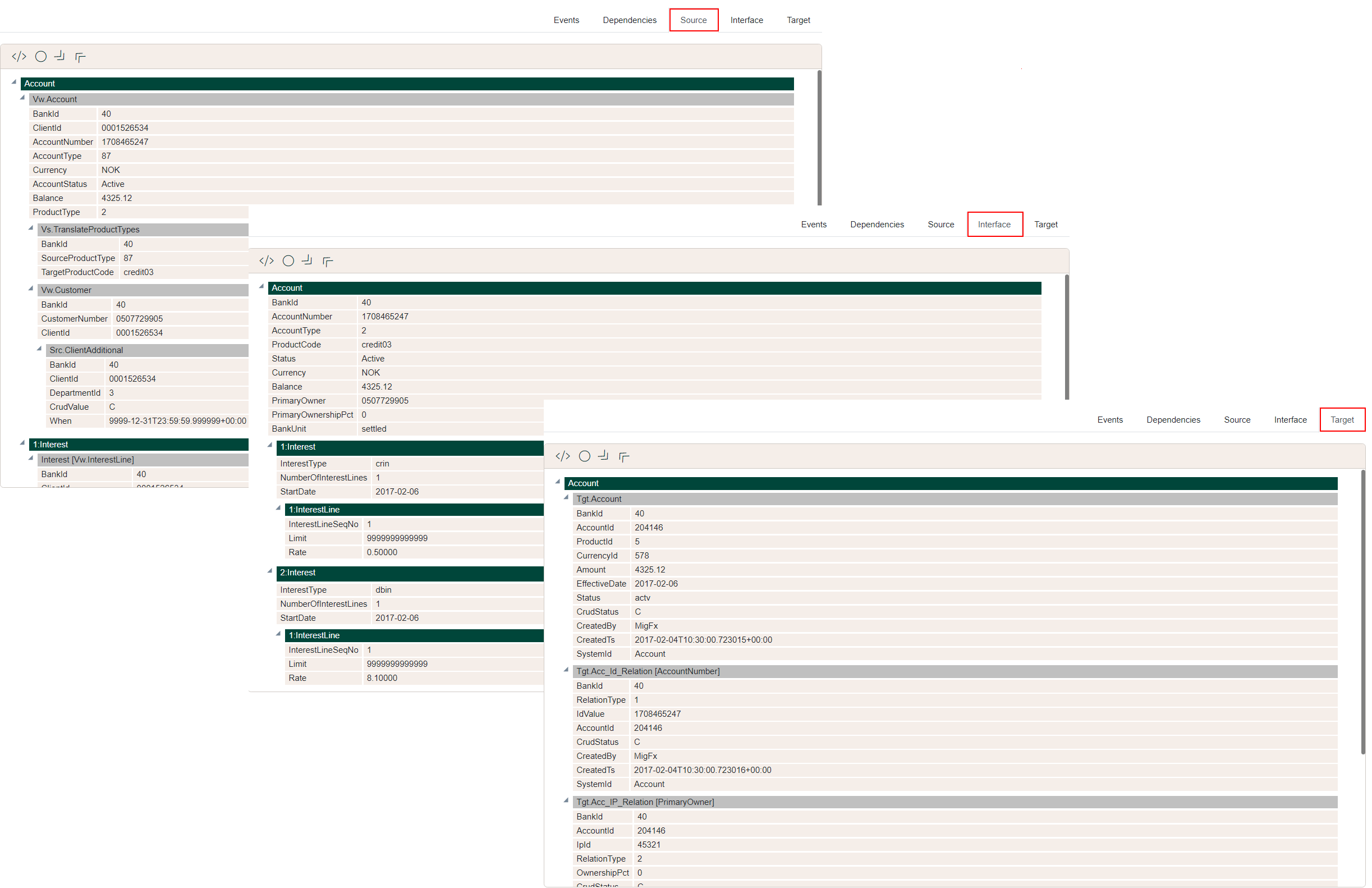This screenshot has height=888, width=1372.
Task: Select the highlighted Target tab
Action: [1343, 419]
